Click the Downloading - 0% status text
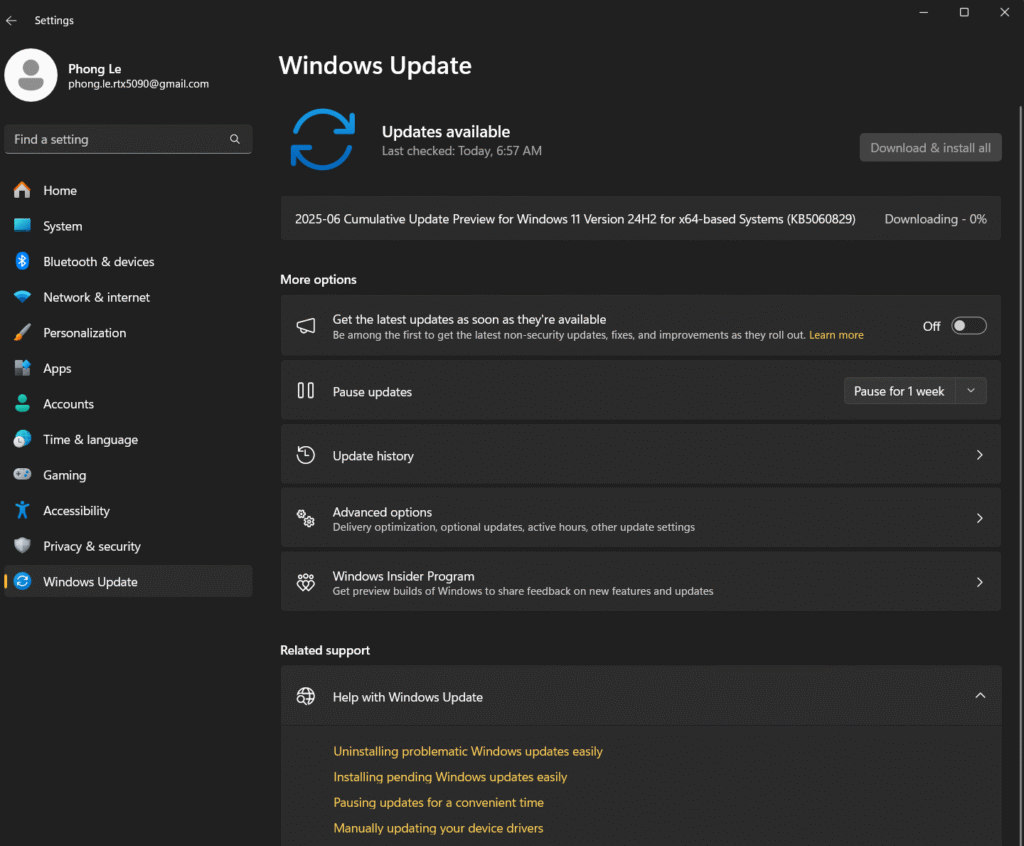The width and height of the screenshot is (1024, 846). click(935, 219)
